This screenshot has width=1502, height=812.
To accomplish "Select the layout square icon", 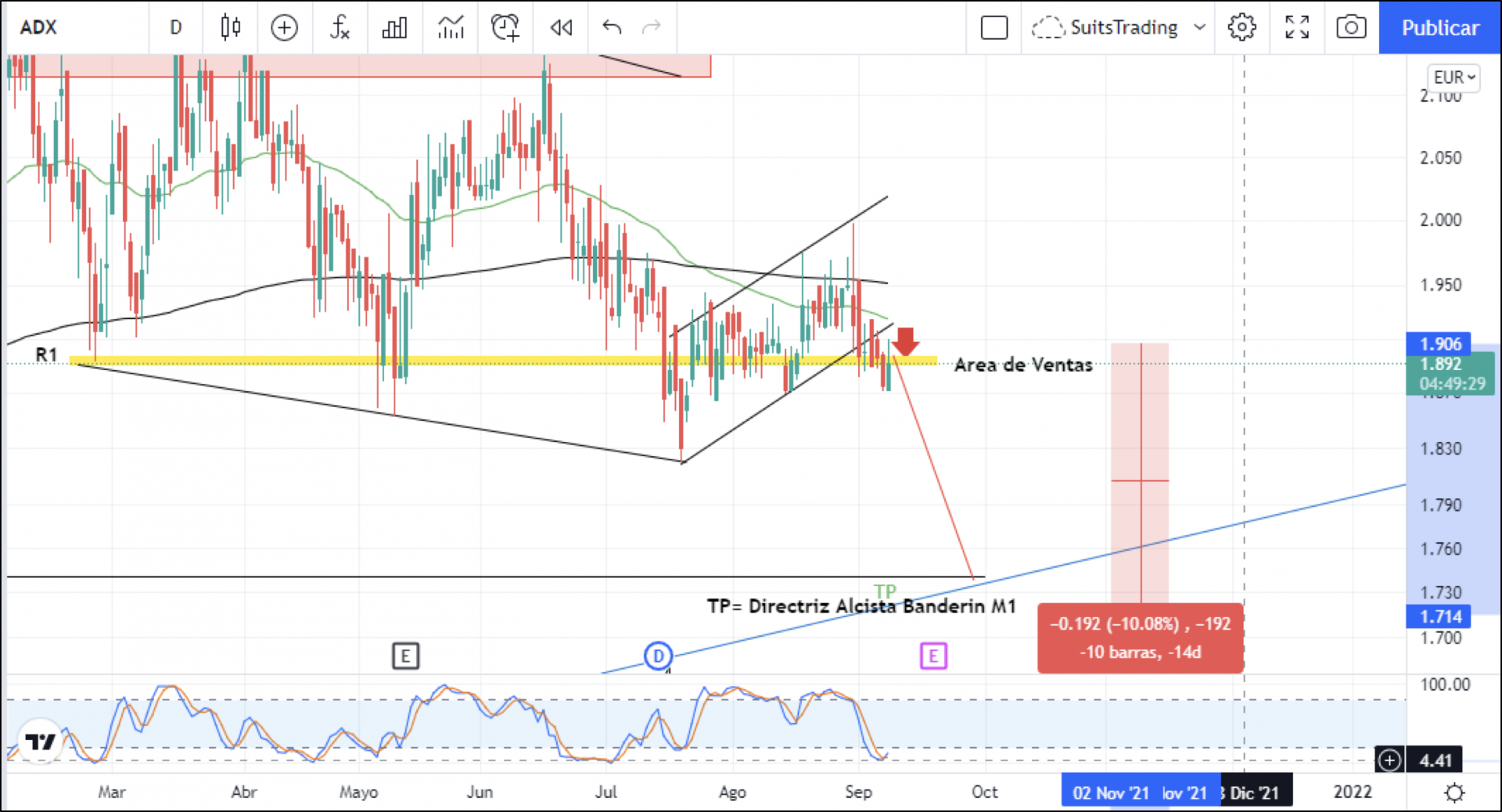I will 994,27.
